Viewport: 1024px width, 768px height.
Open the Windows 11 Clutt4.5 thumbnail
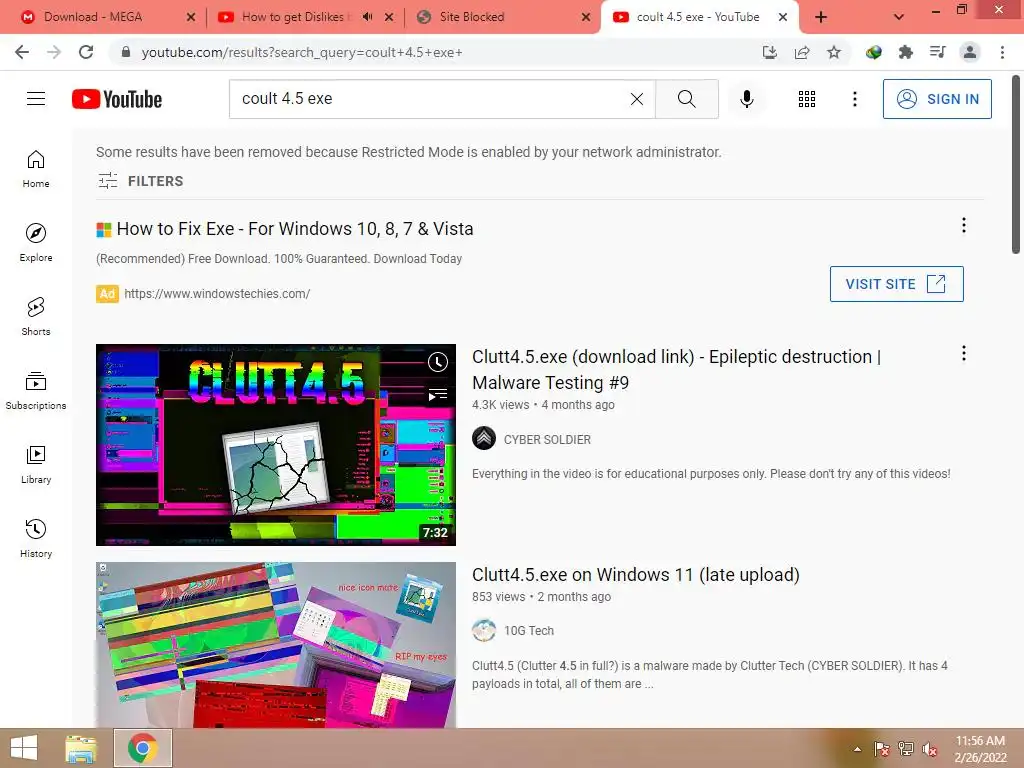[276, 645]
